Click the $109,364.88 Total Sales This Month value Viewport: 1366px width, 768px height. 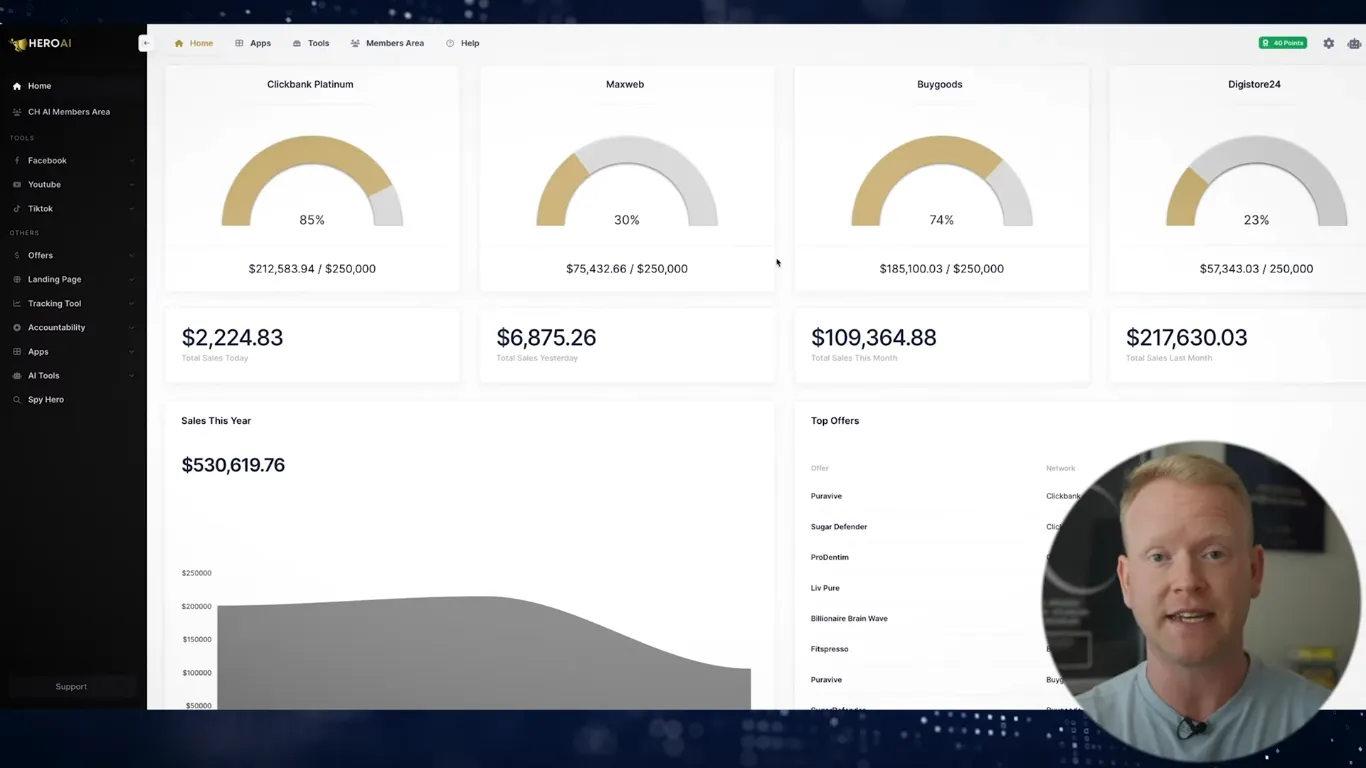pos(874,338)
